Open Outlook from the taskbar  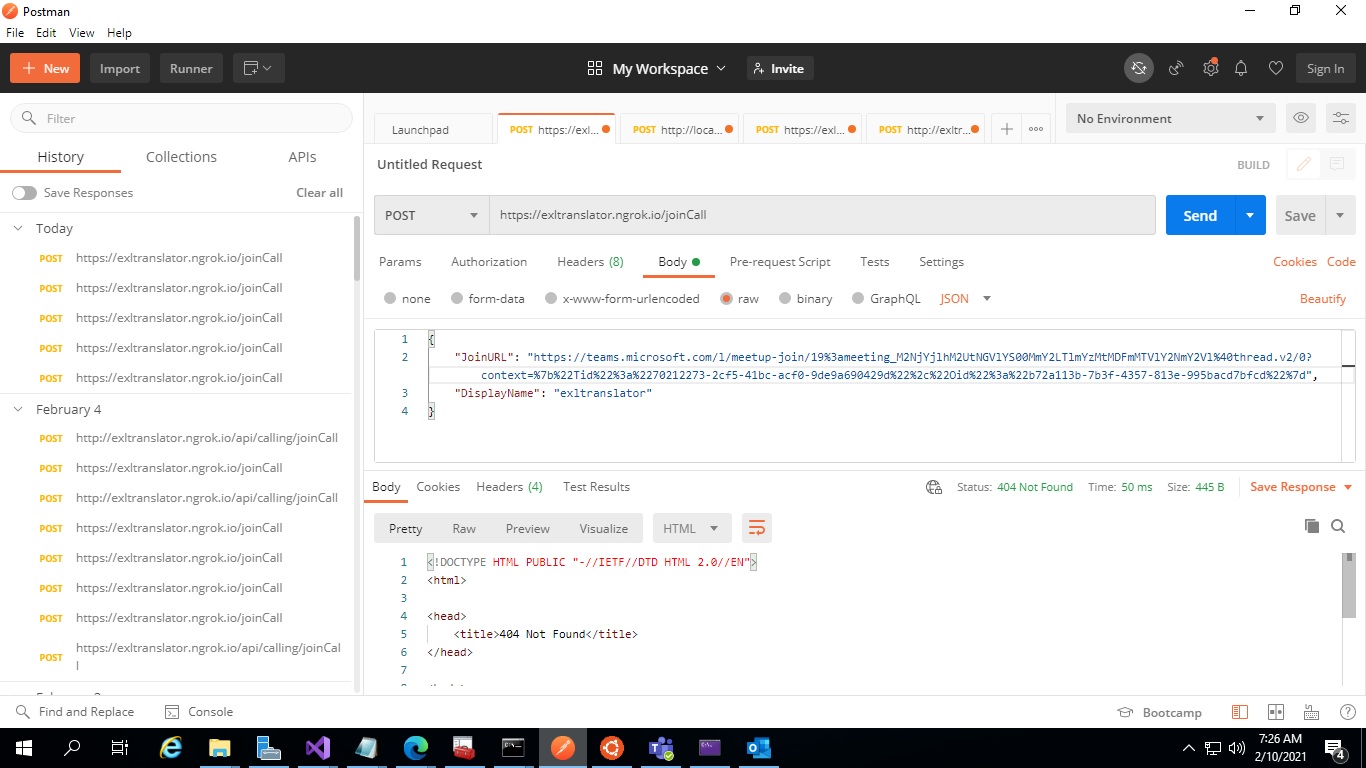(758, 747)
